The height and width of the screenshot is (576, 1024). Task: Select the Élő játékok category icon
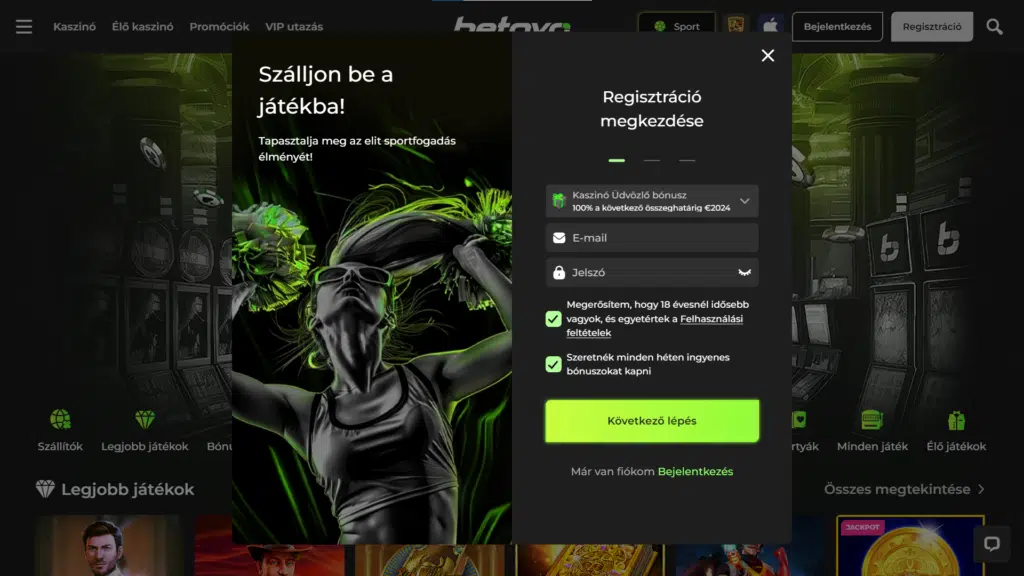tap(956, 419)
